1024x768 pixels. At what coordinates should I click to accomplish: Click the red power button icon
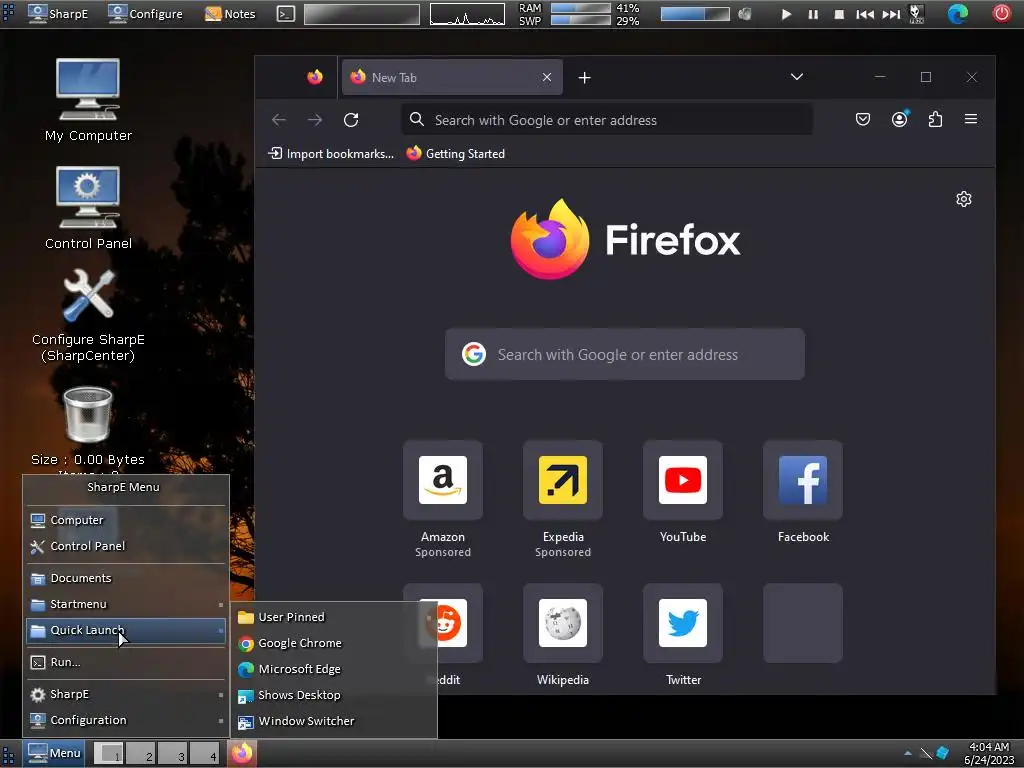pyautogui.click(x=1002, y=13)
